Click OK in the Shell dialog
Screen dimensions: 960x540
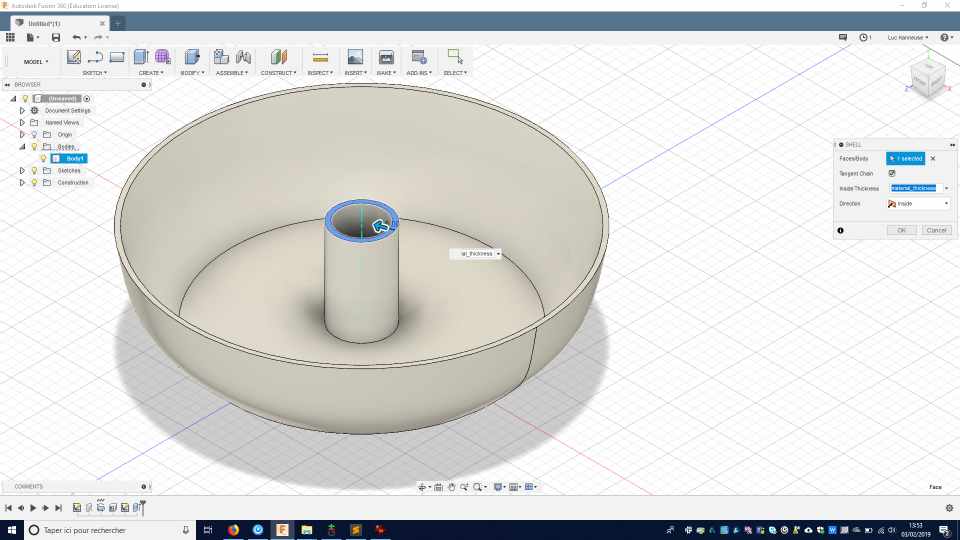click(x=901, y=230)
